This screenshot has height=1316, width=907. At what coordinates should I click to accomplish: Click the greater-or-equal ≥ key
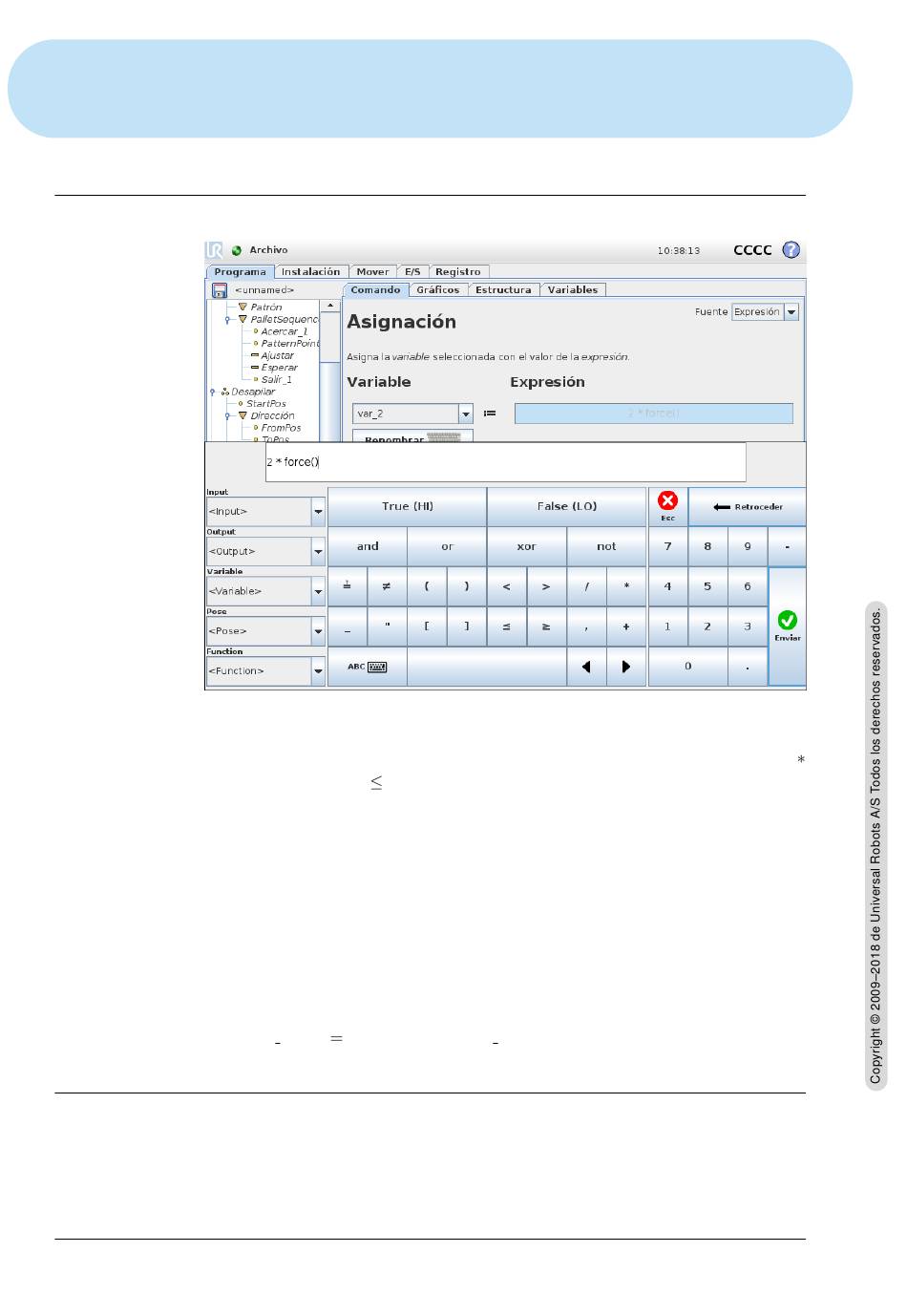546,626
